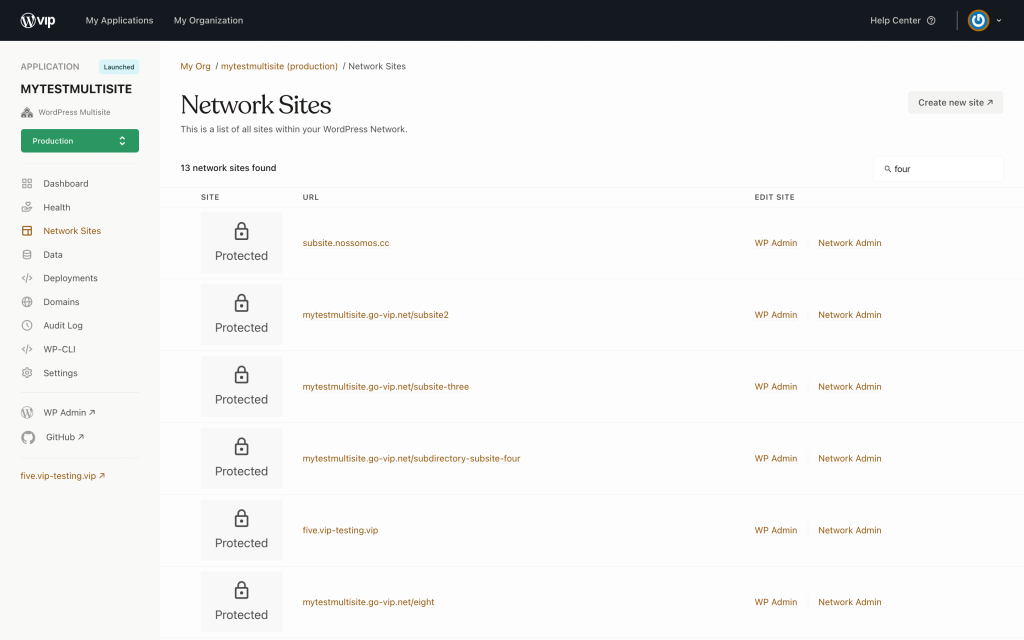The width and height of the screenshot is (1024, 640).
Task: Click the lock icon for subdirectory-subsite-four row
Action: point(242,447)
